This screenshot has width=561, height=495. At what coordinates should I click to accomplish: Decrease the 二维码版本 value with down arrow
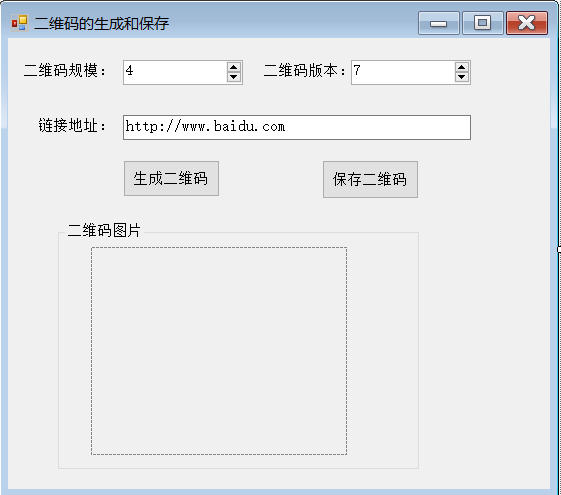point(462,77)
